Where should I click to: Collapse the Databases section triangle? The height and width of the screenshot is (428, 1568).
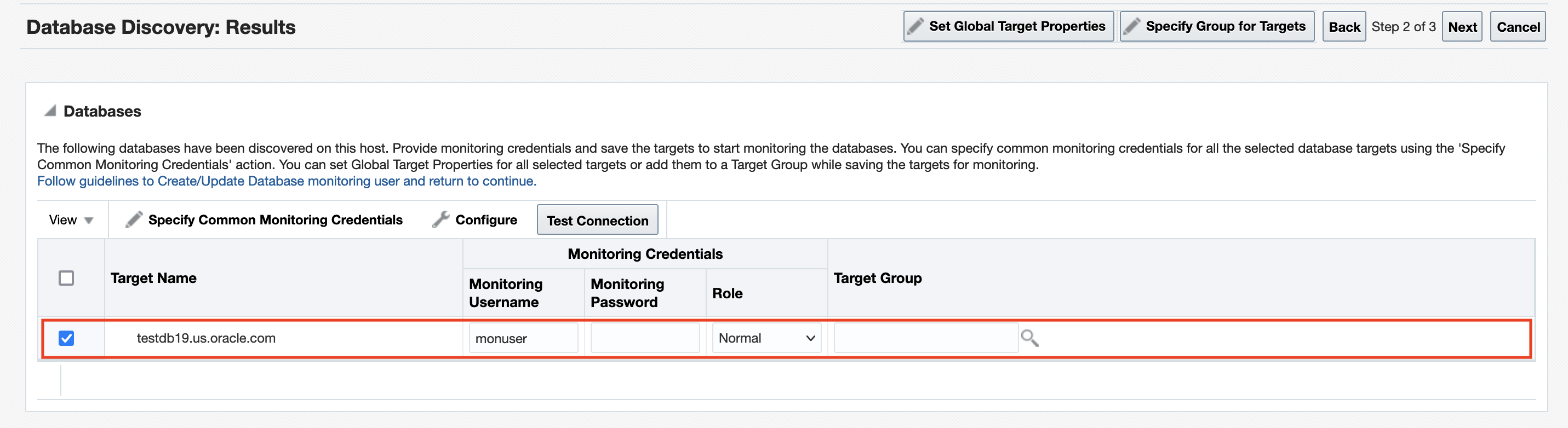click(x=50, y=111)
